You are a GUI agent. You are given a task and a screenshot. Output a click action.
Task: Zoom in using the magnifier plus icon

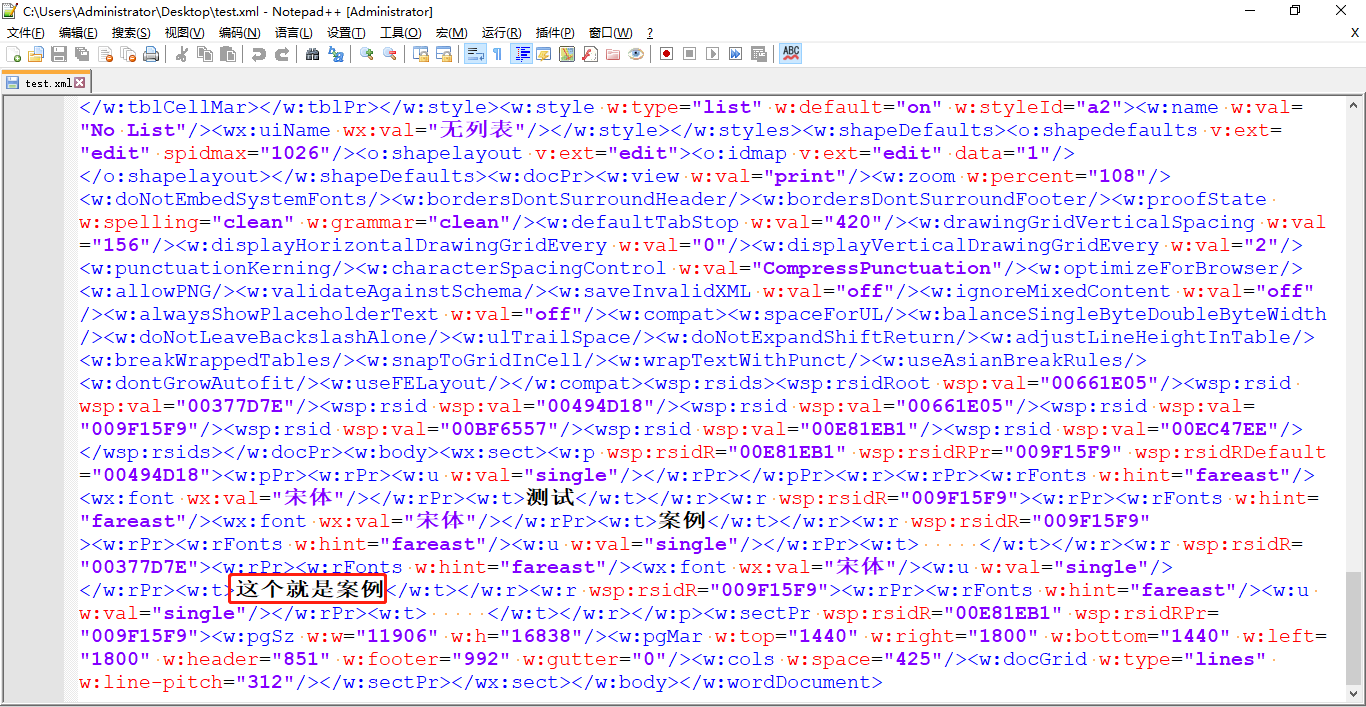(367, 54)
